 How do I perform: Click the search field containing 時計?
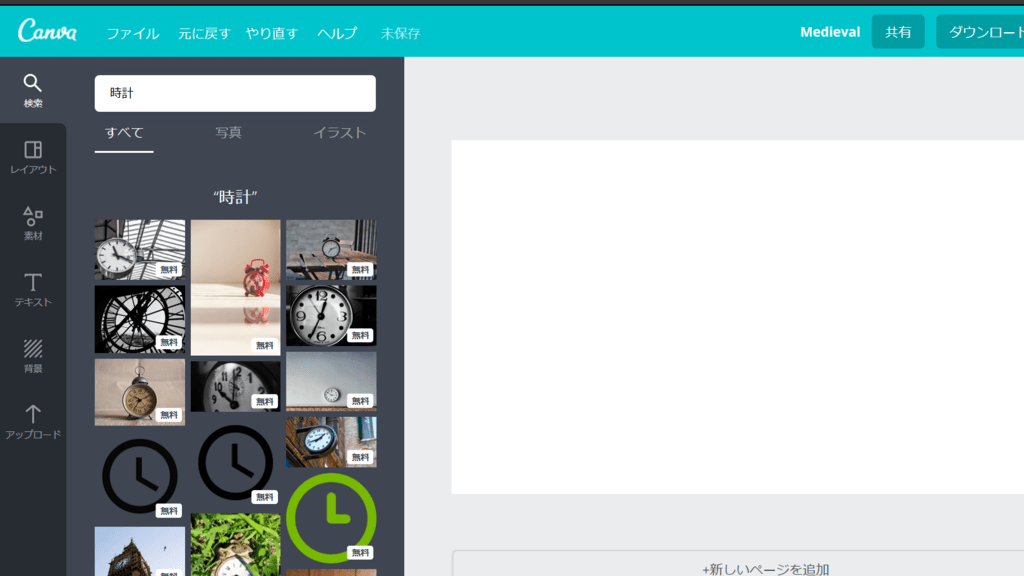(235, 93)
